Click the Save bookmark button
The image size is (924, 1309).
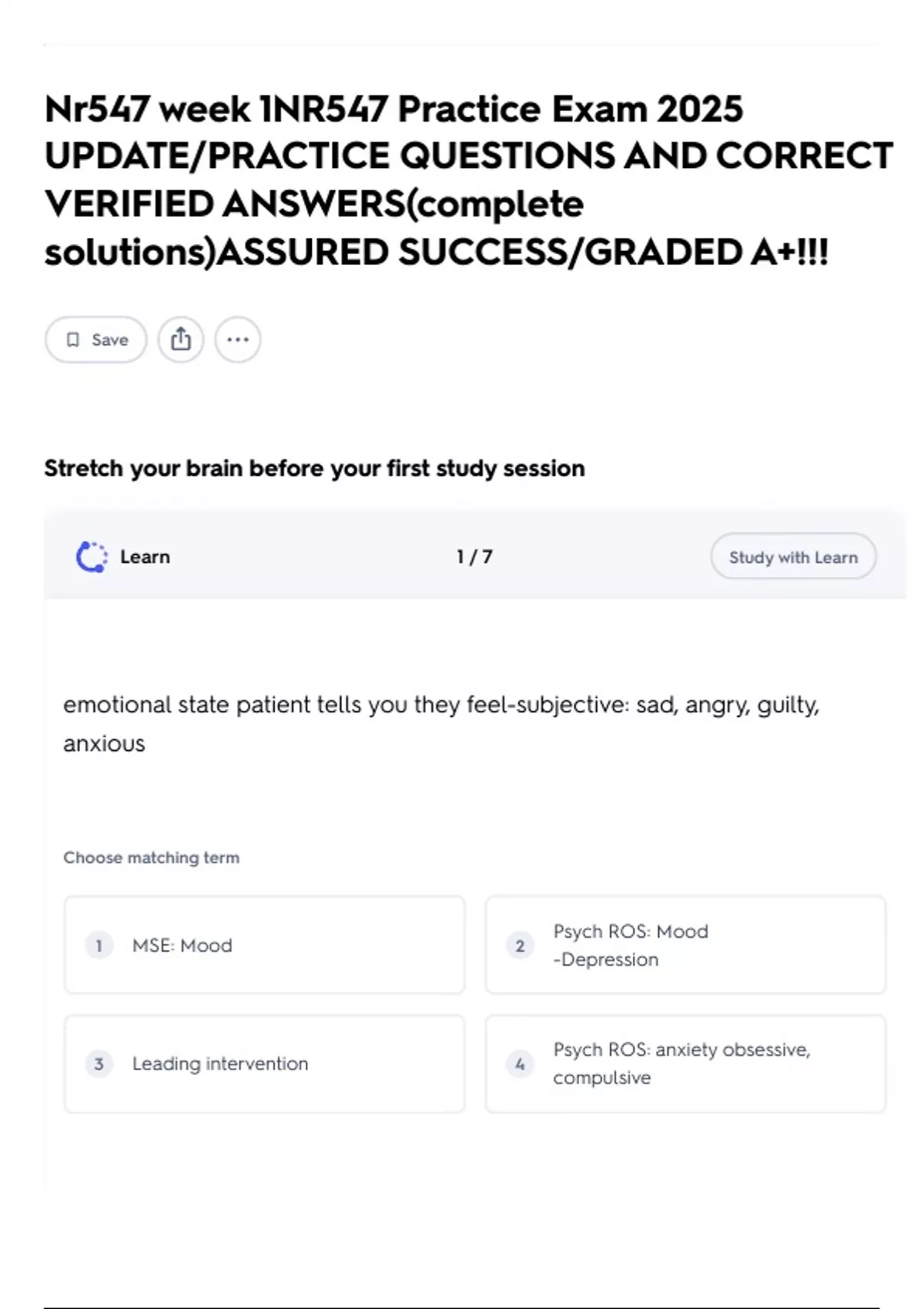click(95, 340)
